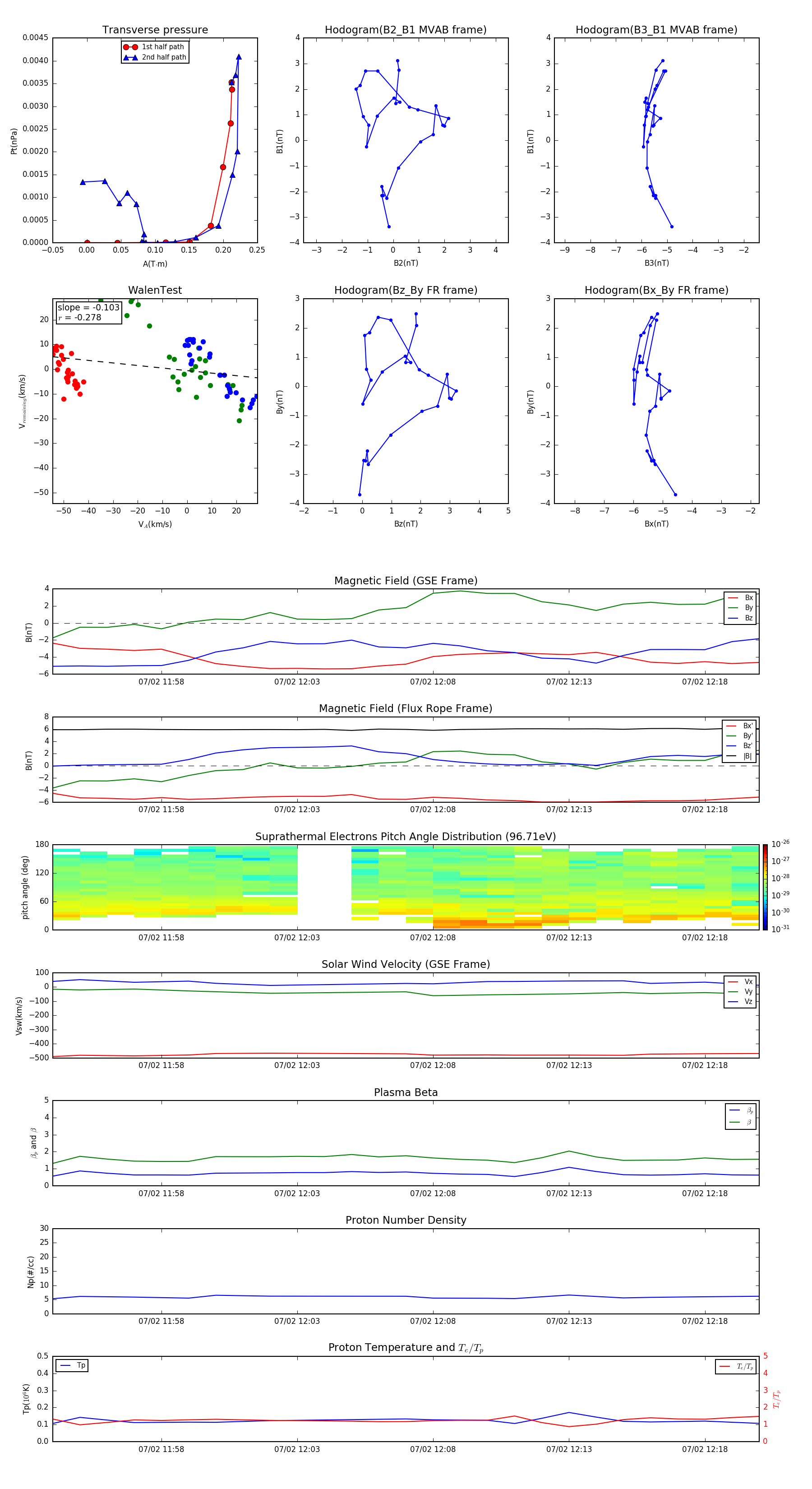Screen dimensions: 812x1489
Task: Click the "Hodogram(Bx_By FR frame)" title
Action: coord(656,290)
